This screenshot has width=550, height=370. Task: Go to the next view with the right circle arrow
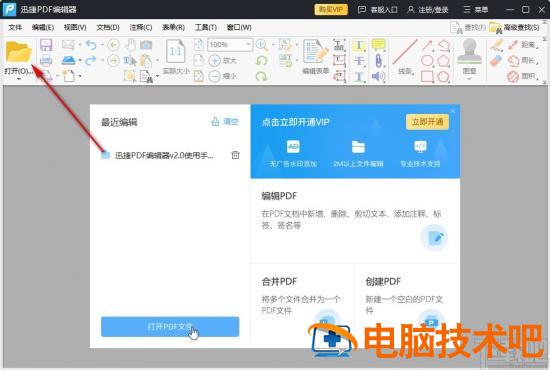point(113,60)
